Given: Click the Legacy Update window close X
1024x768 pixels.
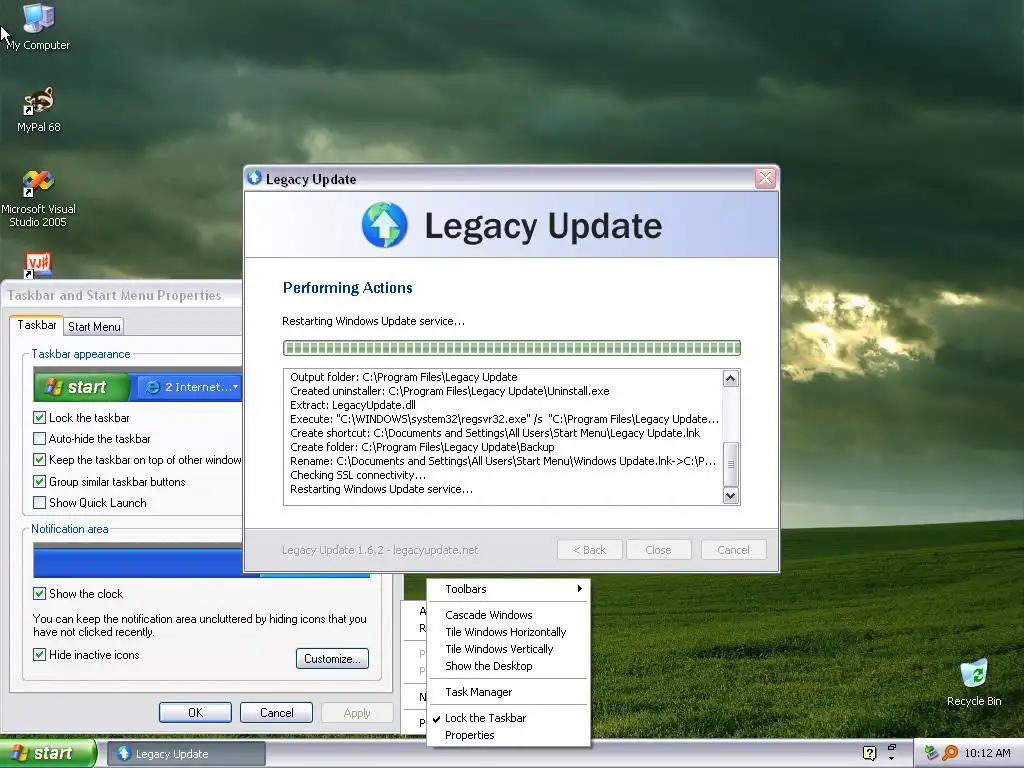Looking at the screenshot, I should (x=765, y=178).
